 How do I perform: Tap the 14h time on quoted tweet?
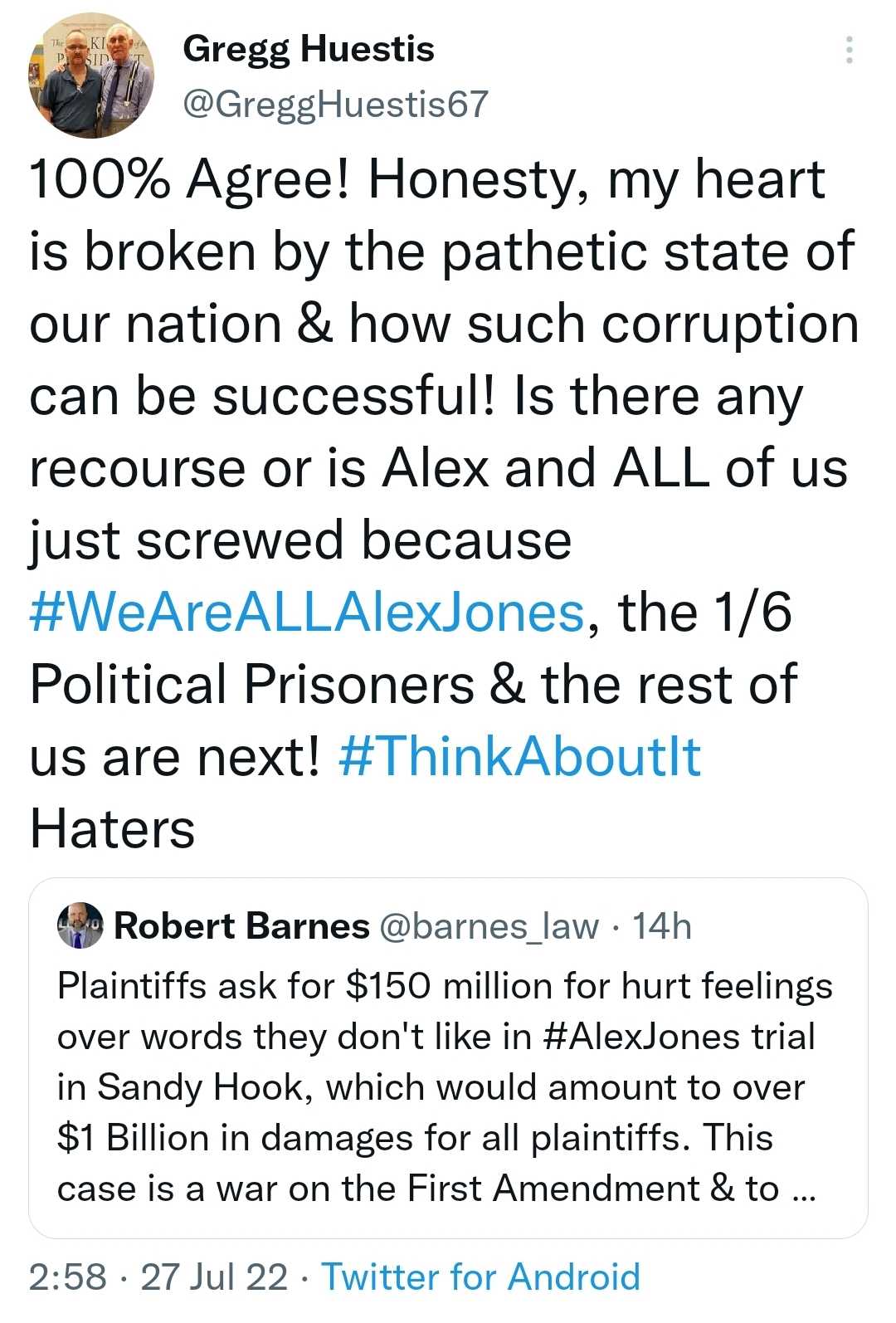[x=661, y=925]
